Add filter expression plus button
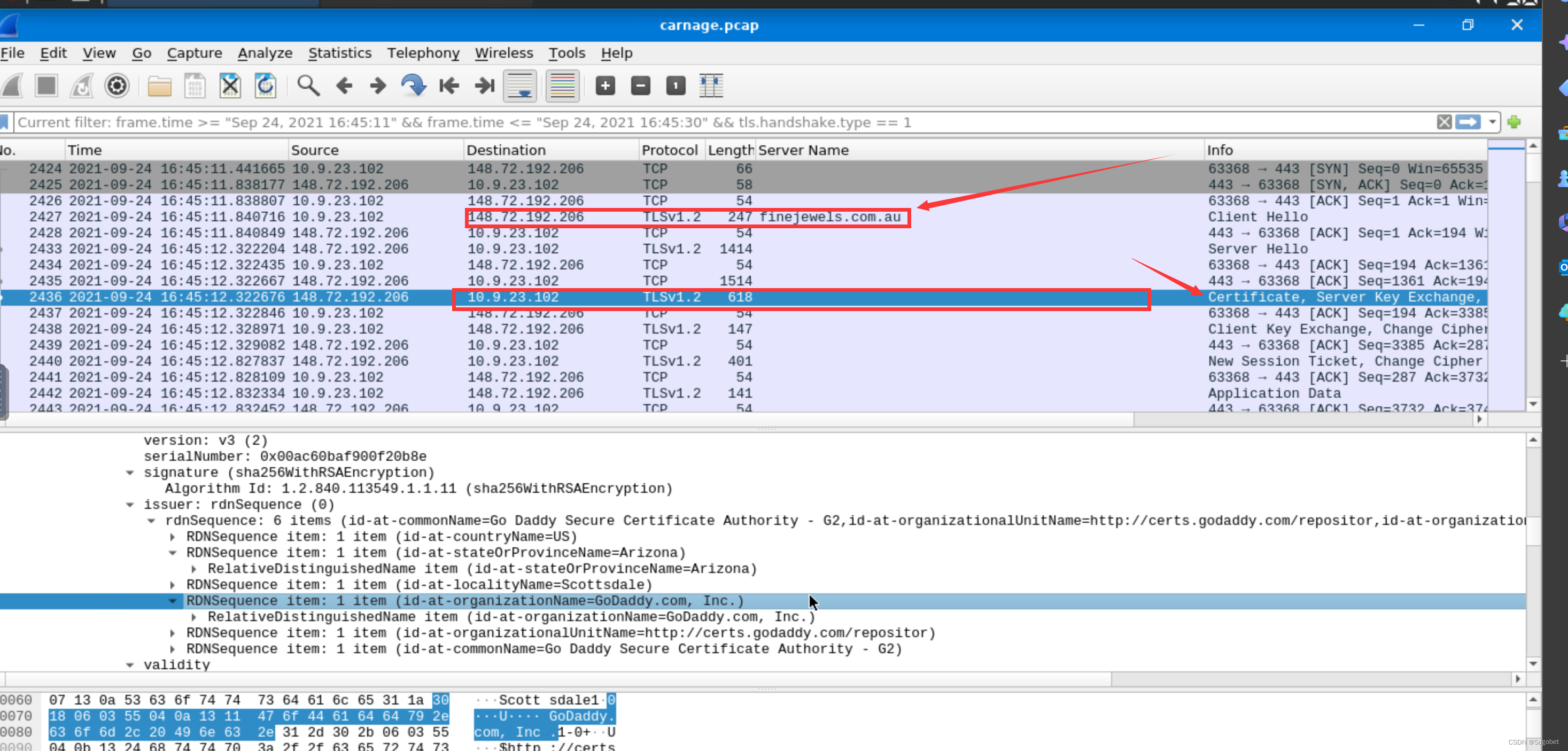 click(x=1514, y=122)
